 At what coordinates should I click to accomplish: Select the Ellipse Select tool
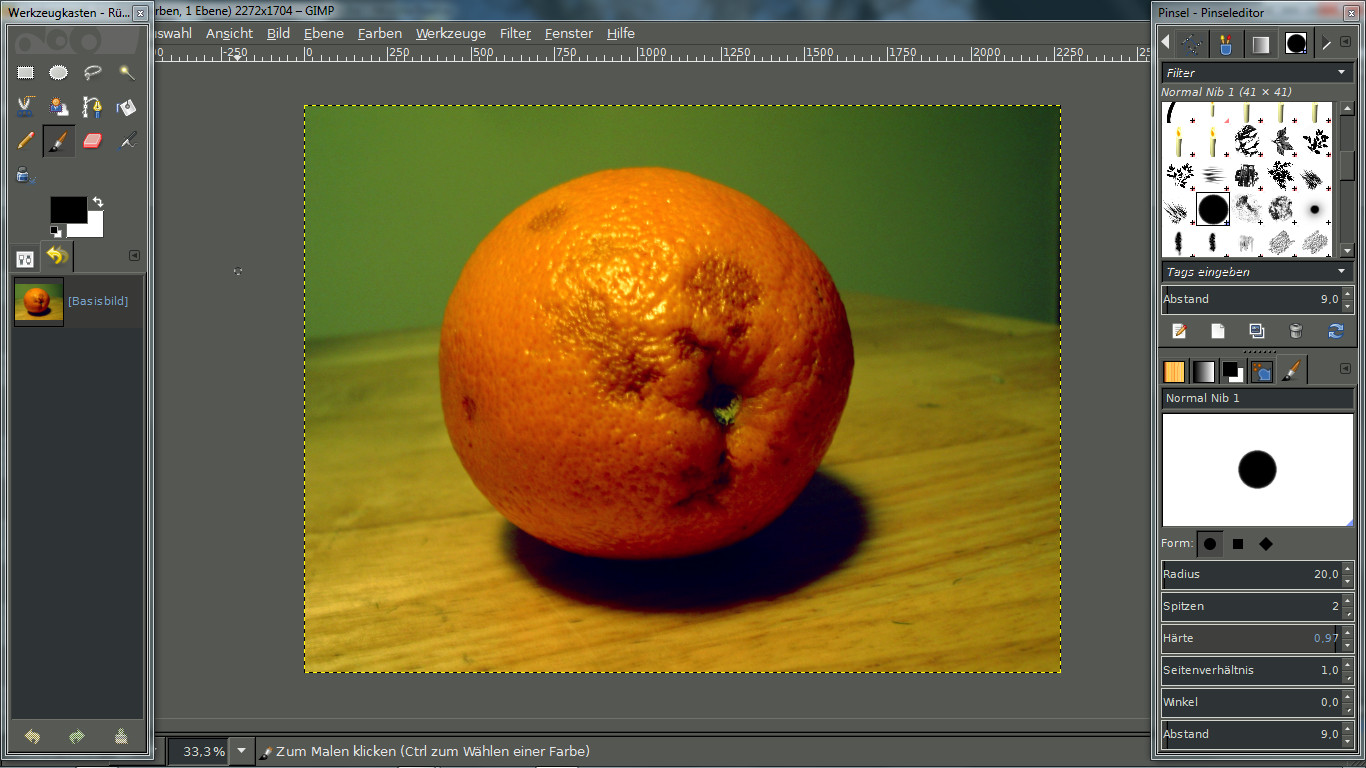coord(59,72)
